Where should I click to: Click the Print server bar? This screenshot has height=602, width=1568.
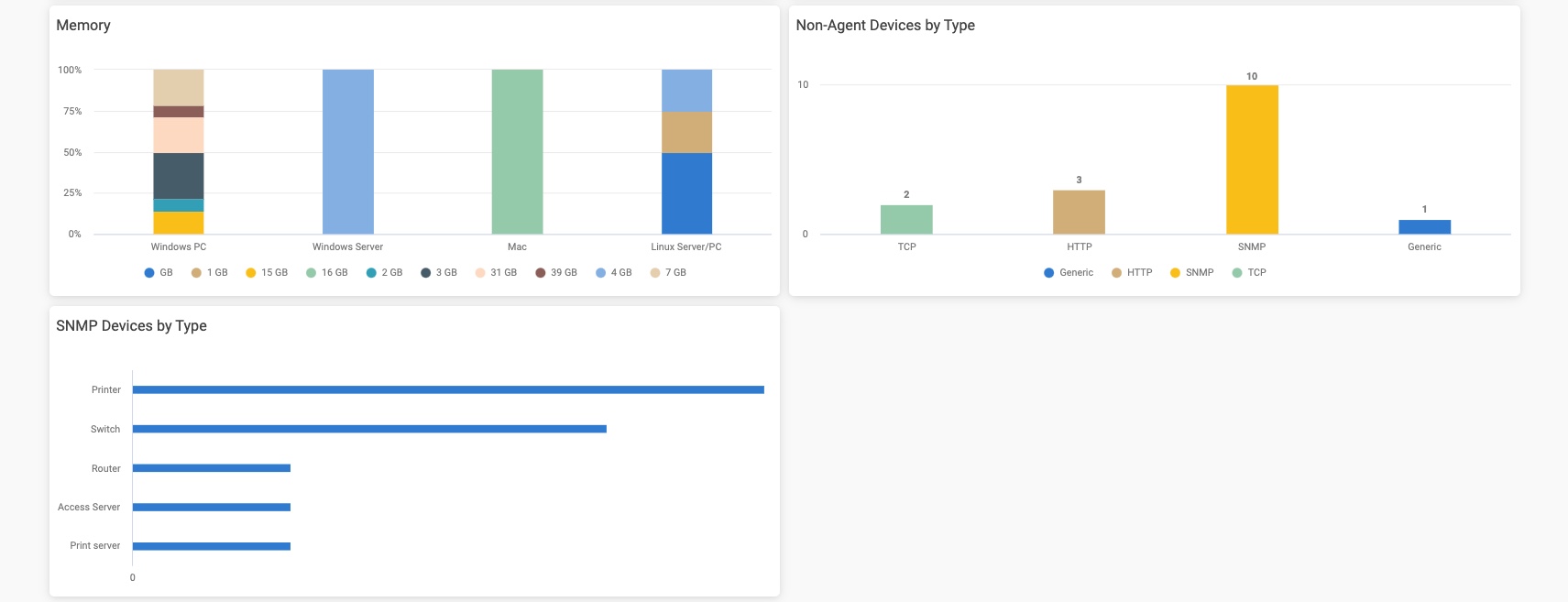click(x=212, y=546)
